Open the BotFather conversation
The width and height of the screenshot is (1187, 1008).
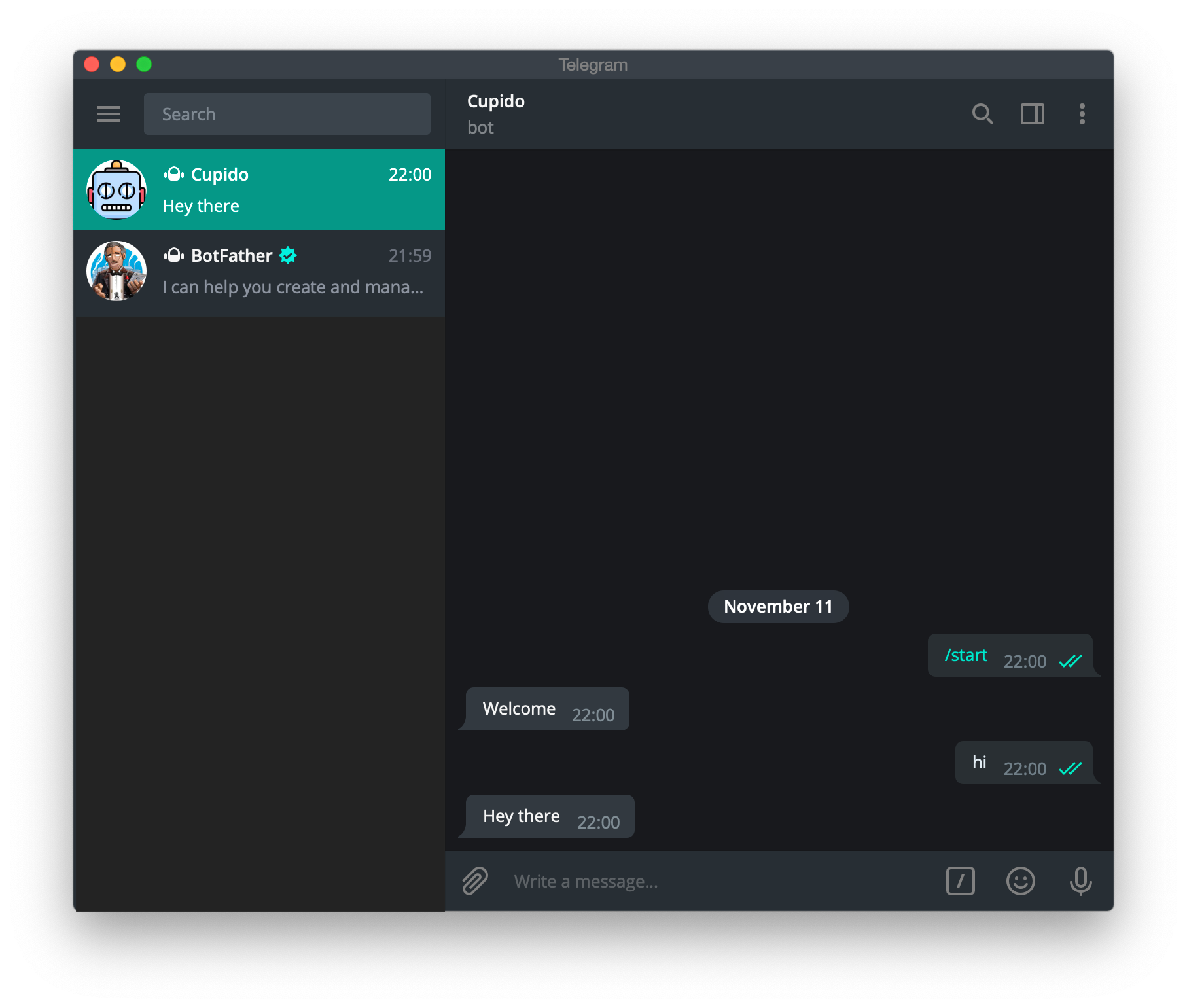[259, 271]
